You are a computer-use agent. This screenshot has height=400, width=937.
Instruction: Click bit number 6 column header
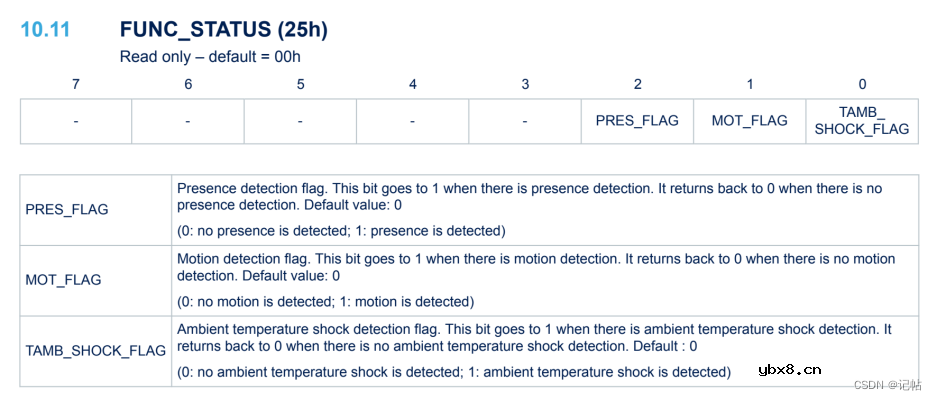coord(188,85)
